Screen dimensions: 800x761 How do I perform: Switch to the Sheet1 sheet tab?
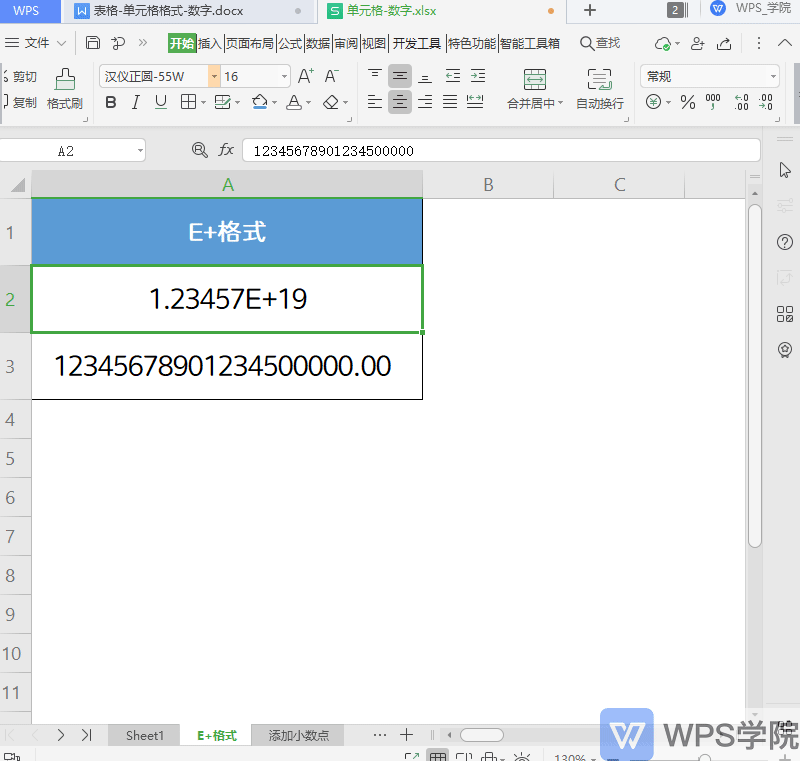click(x=144, y=735)
